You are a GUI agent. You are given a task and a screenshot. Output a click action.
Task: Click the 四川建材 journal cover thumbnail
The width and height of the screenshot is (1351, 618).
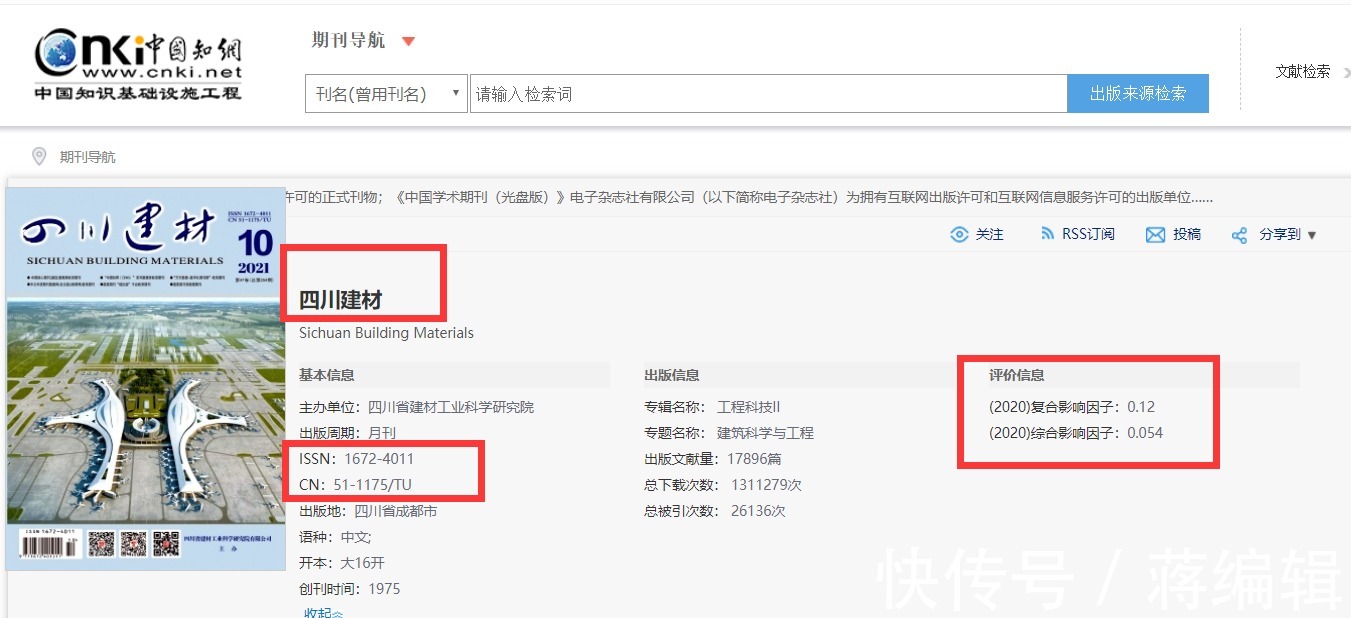tap(145, 378)
